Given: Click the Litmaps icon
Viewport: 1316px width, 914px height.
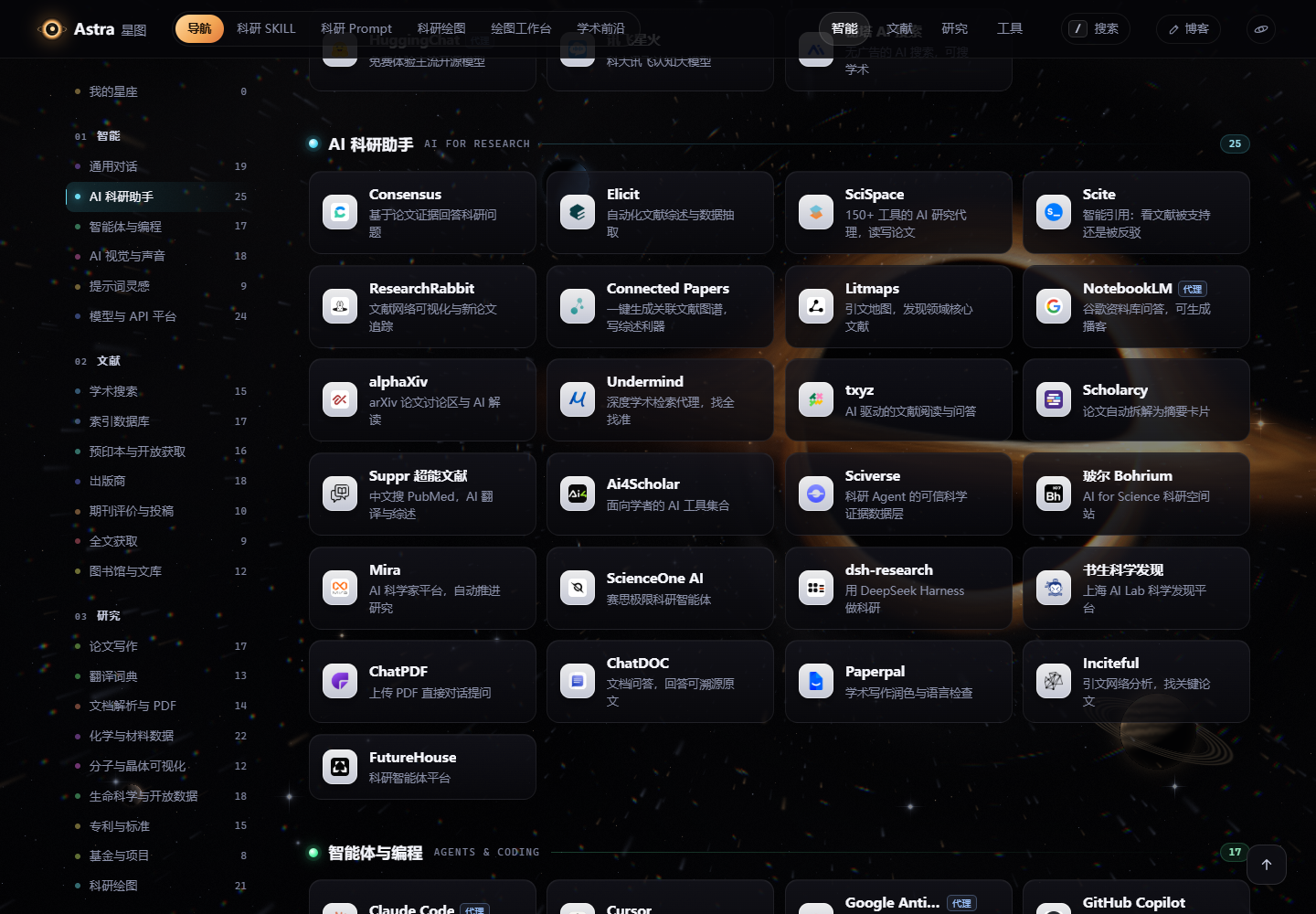Looking at the screenshot, I should click(816, 306).
